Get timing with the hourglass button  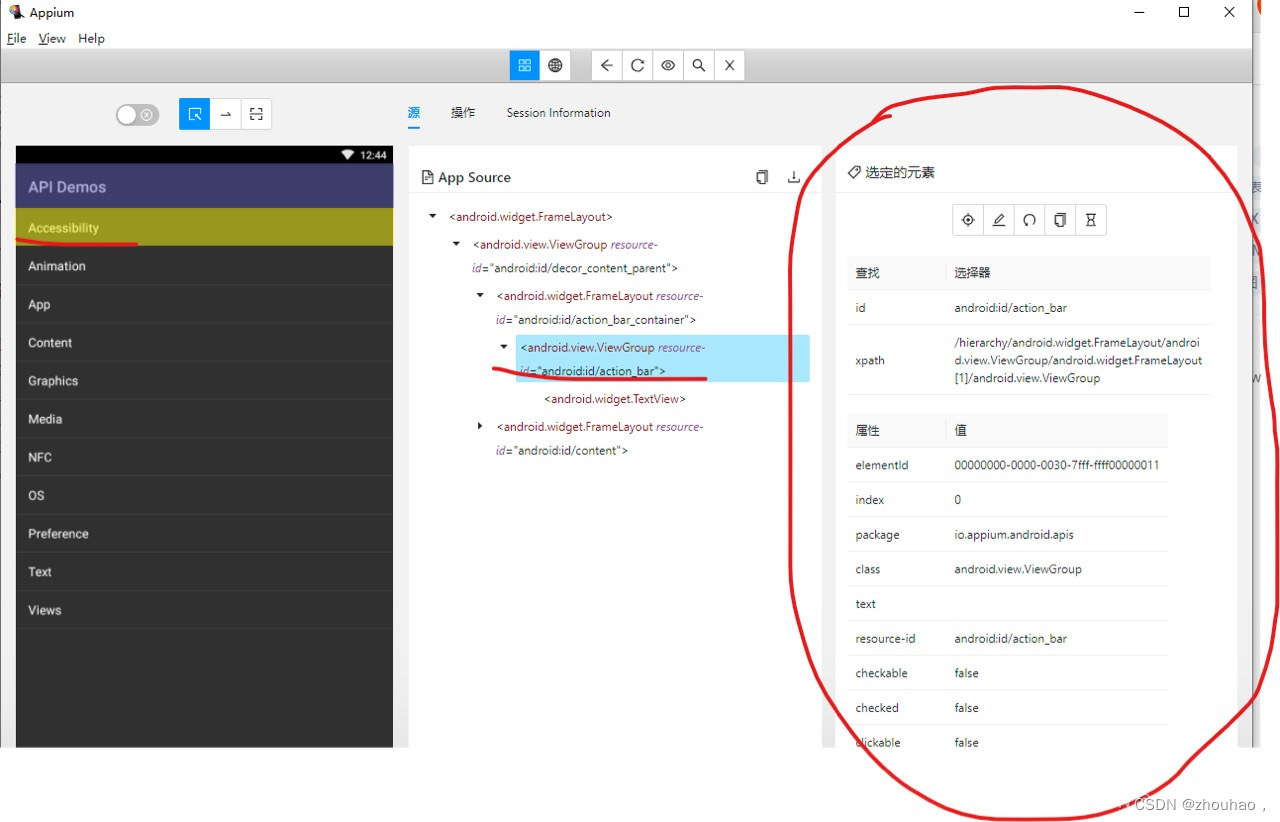[x=1091, y=220]
